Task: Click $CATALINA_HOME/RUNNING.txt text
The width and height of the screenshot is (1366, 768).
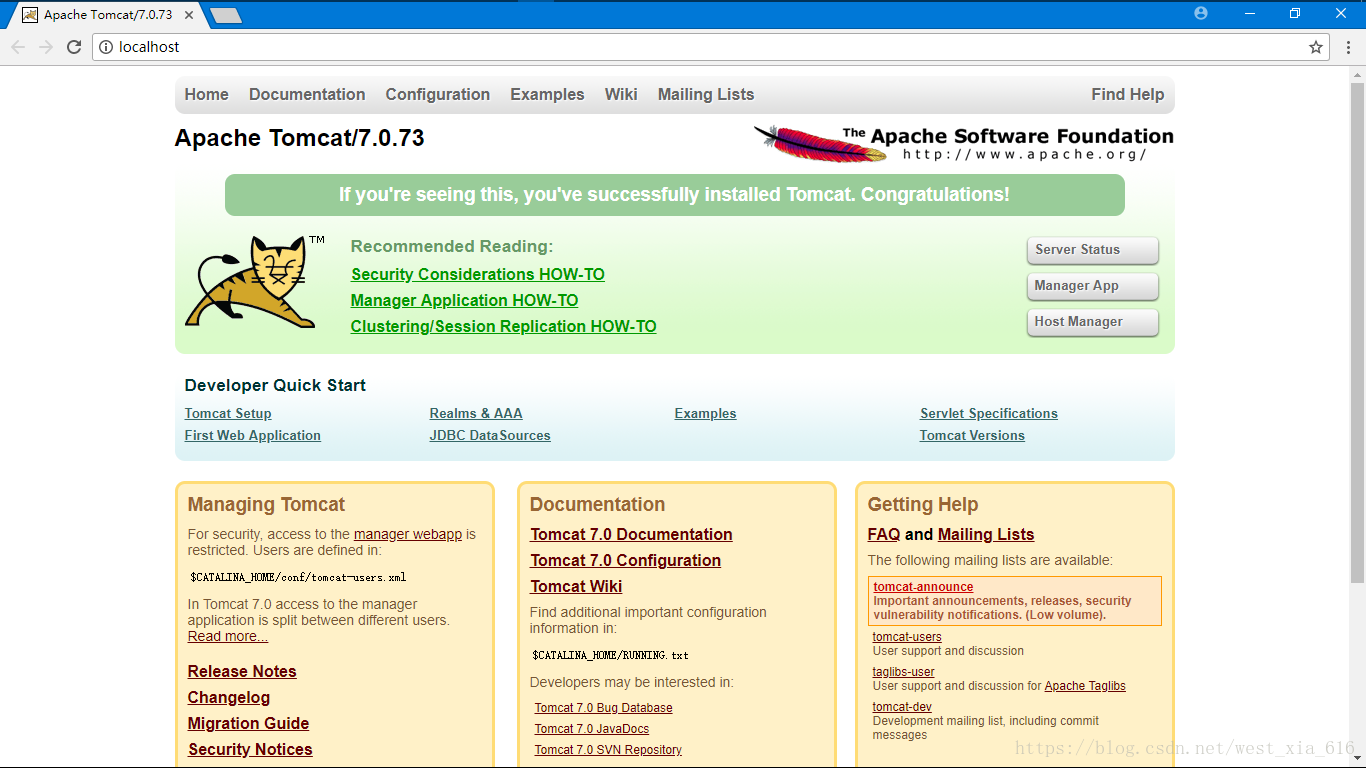Action: point(610,655)
